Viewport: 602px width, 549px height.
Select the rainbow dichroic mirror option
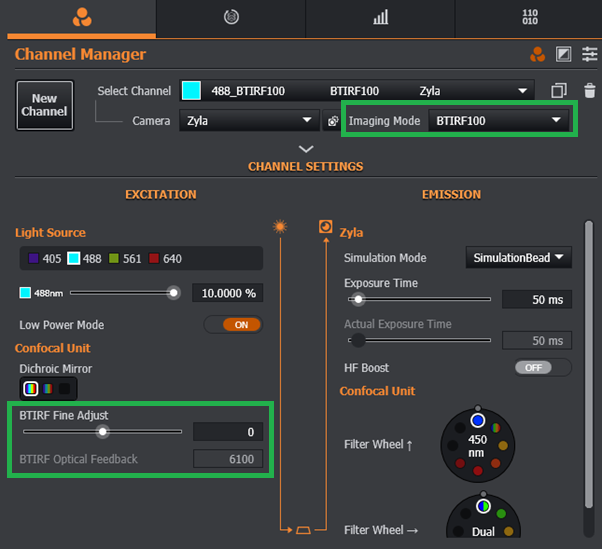(x=32, y=388)
